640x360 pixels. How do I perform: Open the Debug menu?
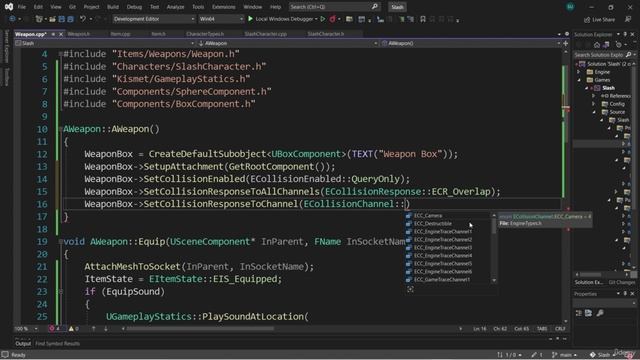134,7
